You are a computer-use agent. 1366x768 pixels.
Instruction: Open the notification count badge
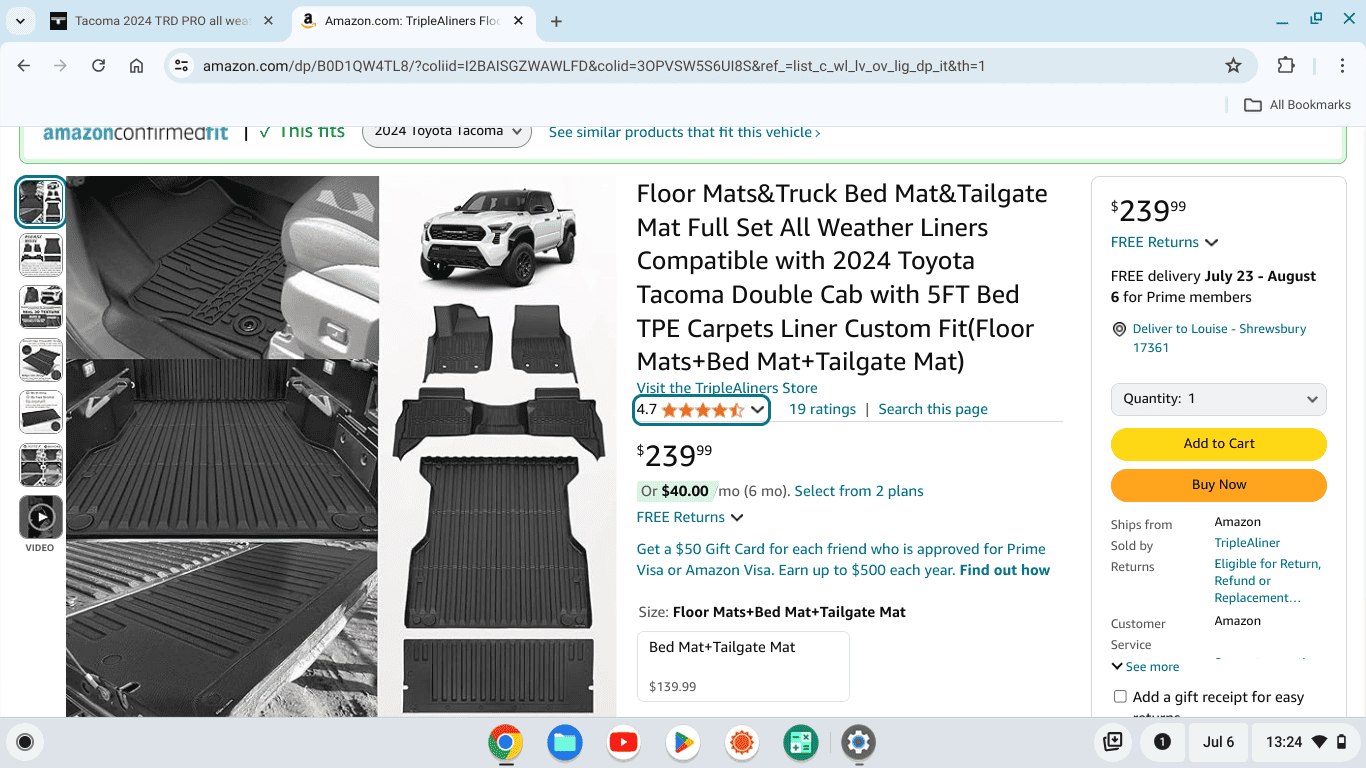click(x=1162, y=742)
